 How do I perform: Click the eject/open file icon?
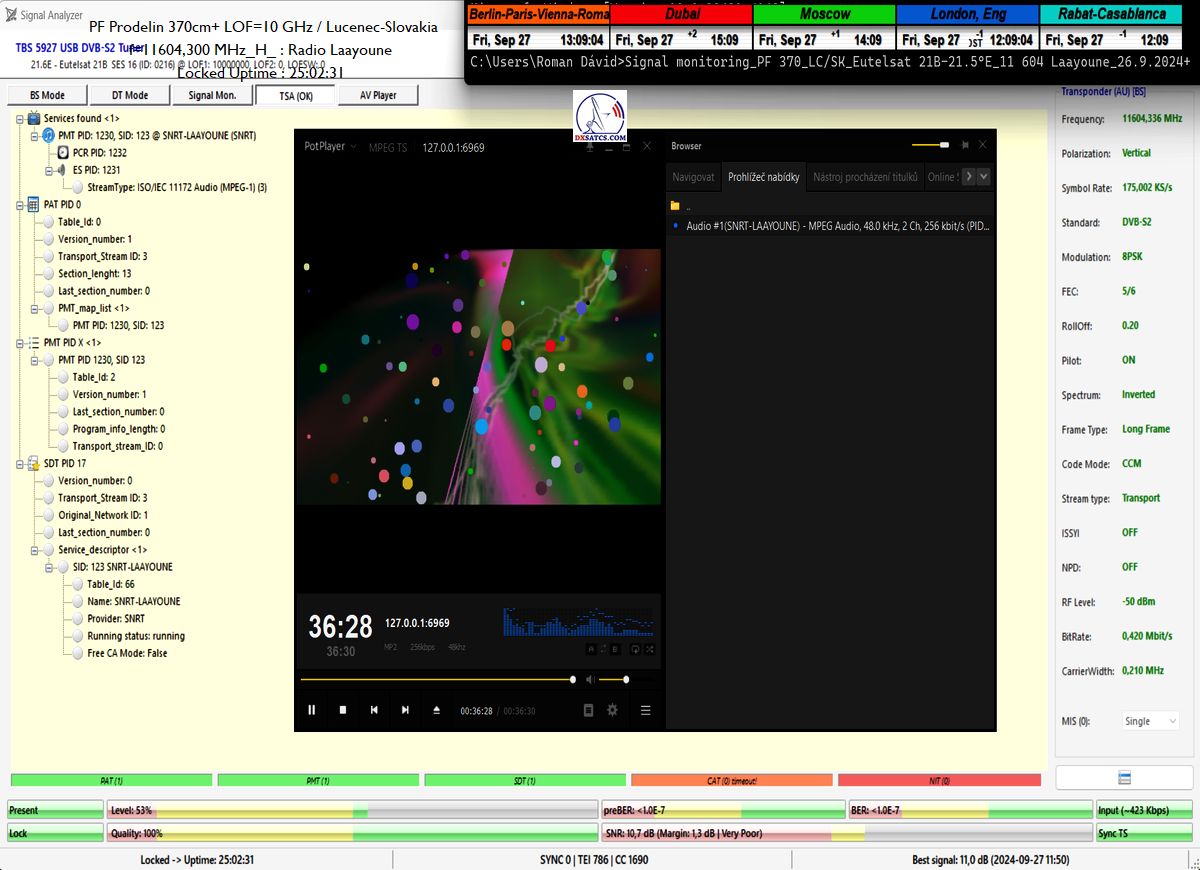tap(436, 710)
